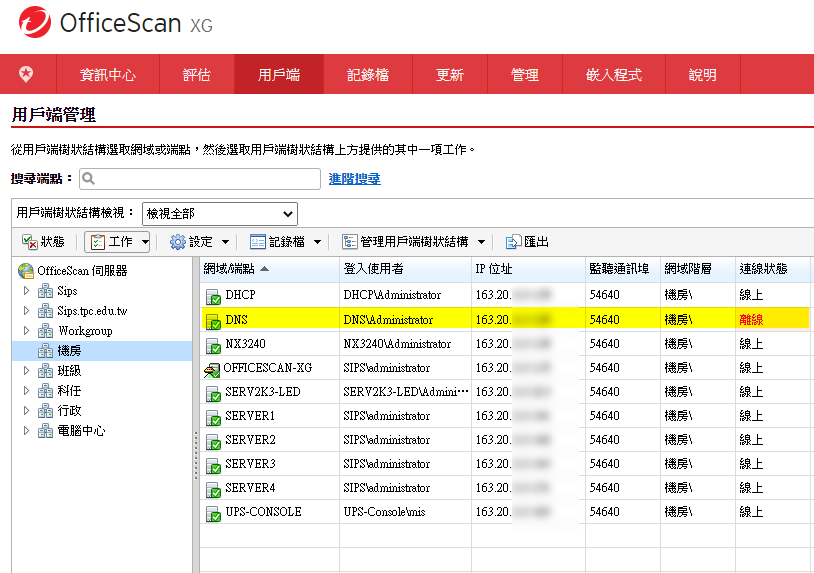Open the 嵌入程式 menu

[x=614, y=74]
